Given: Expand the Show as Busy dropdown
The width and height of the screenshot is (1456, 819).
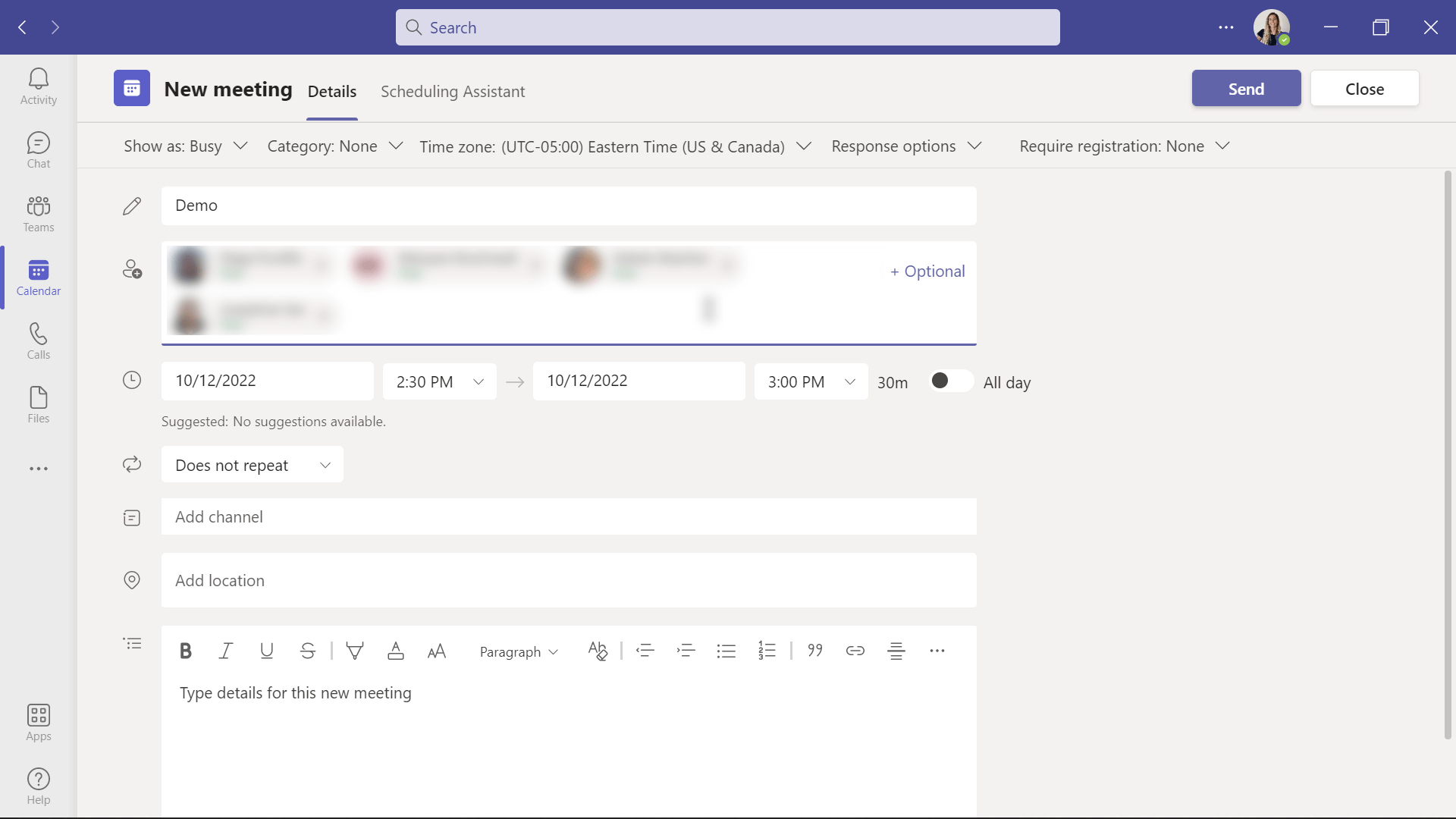Looking at the screenshot, I should point(185,146).
